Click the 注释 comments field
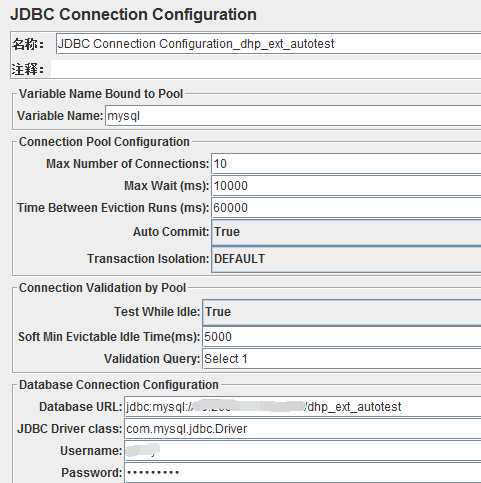Viewport: 481px width, 483px height. 266,69
